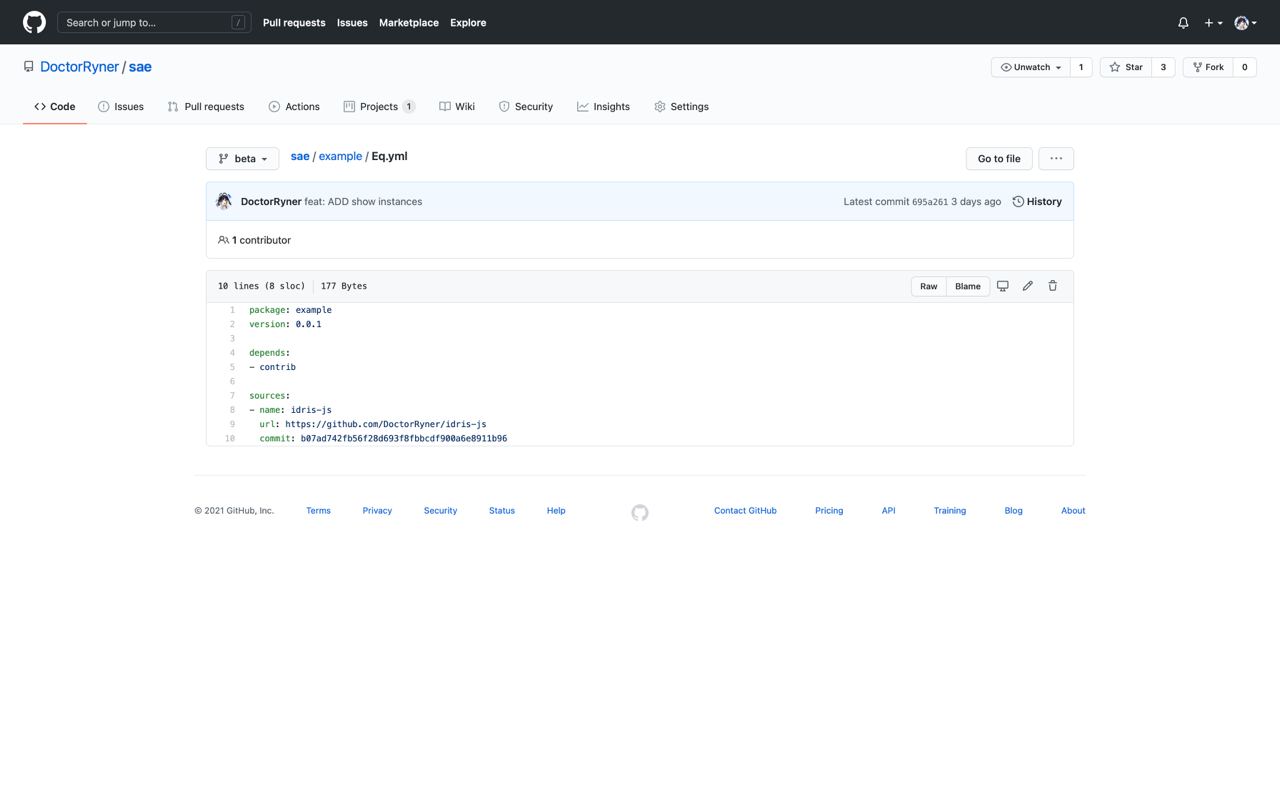
Task: Click example in the file breadcrumb
Action: click(340, 156)
